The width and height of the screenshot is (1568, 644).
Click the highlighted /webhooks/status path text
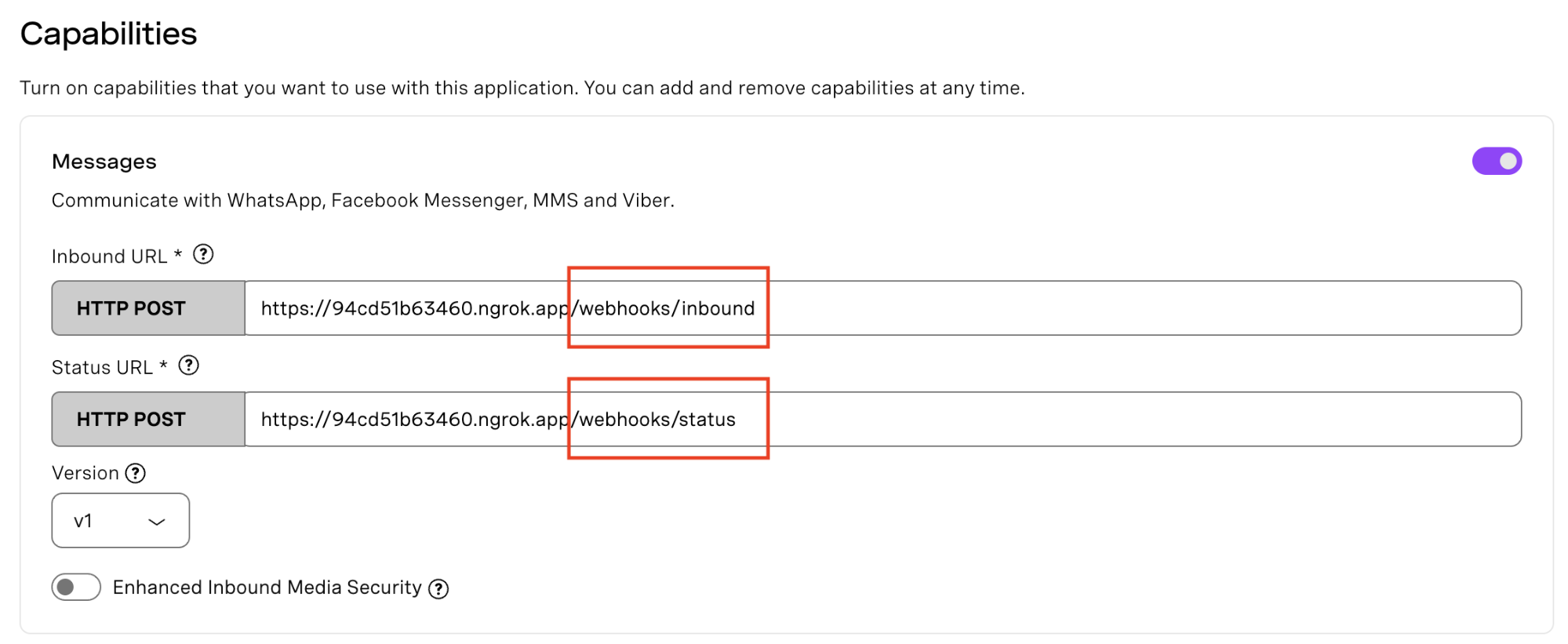[x=653, y=419]
